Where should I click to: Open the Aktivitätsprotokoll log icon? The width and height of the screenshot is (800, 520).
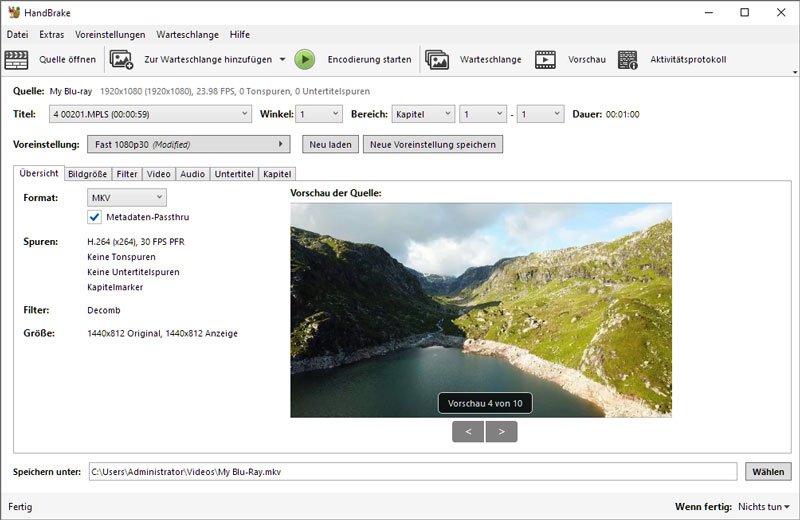coord(628,60)
